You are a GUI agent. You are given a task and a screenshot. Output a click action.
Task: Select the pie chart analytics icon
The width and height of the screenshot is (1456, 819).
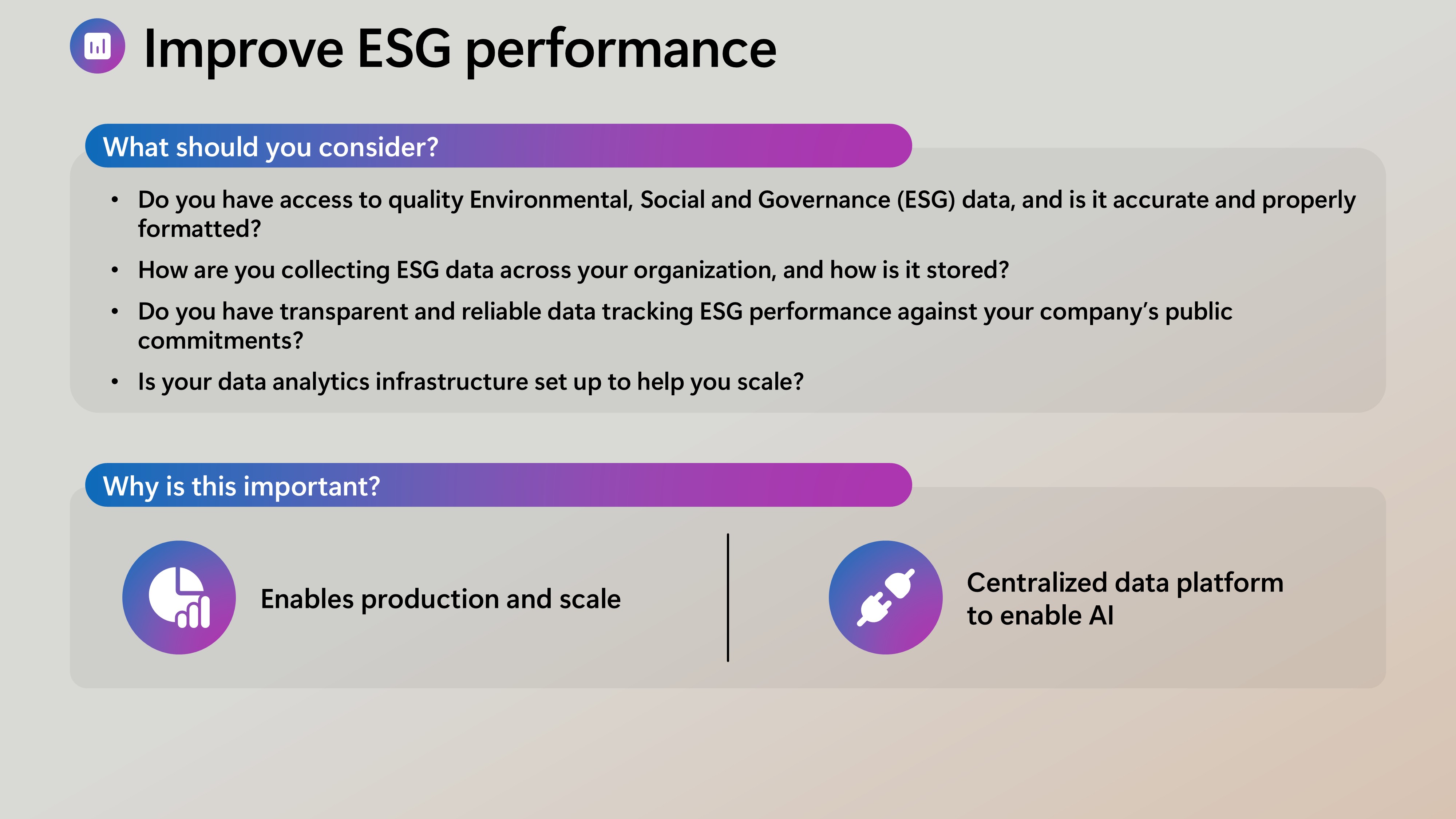179,597
